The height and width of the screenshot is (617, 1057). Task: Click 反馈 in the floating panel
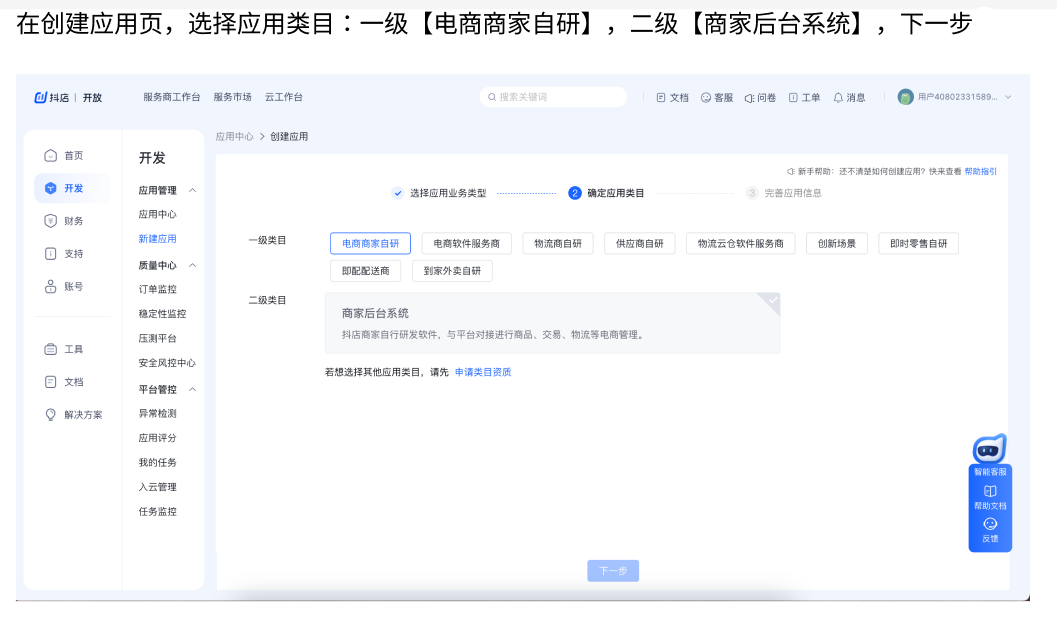click(990, 531)
